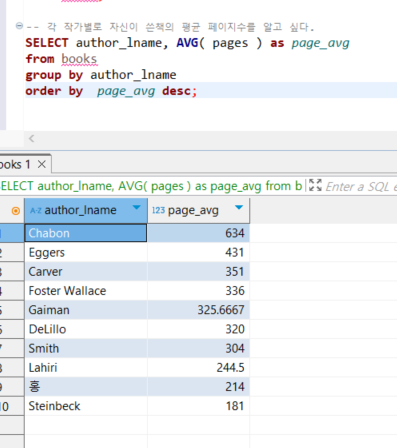Select the 351 page_avg value
397x448 pixels.
tap(198, 271)
